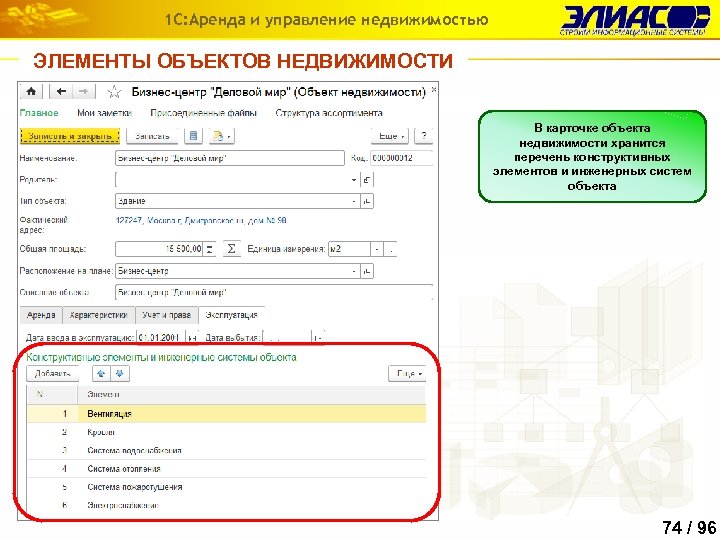This screenshot has width=720, height=540.
Task: Click the Единица измерения field showing м2
Action: click(x=349, y=249)
